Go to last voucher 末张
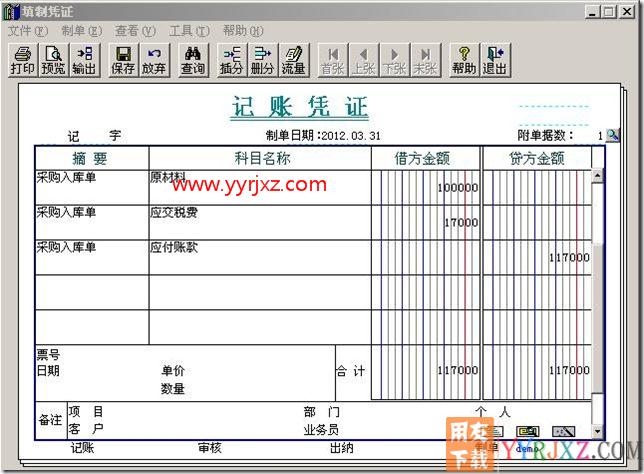Screen dimensions: 644x474 point(425,60)
